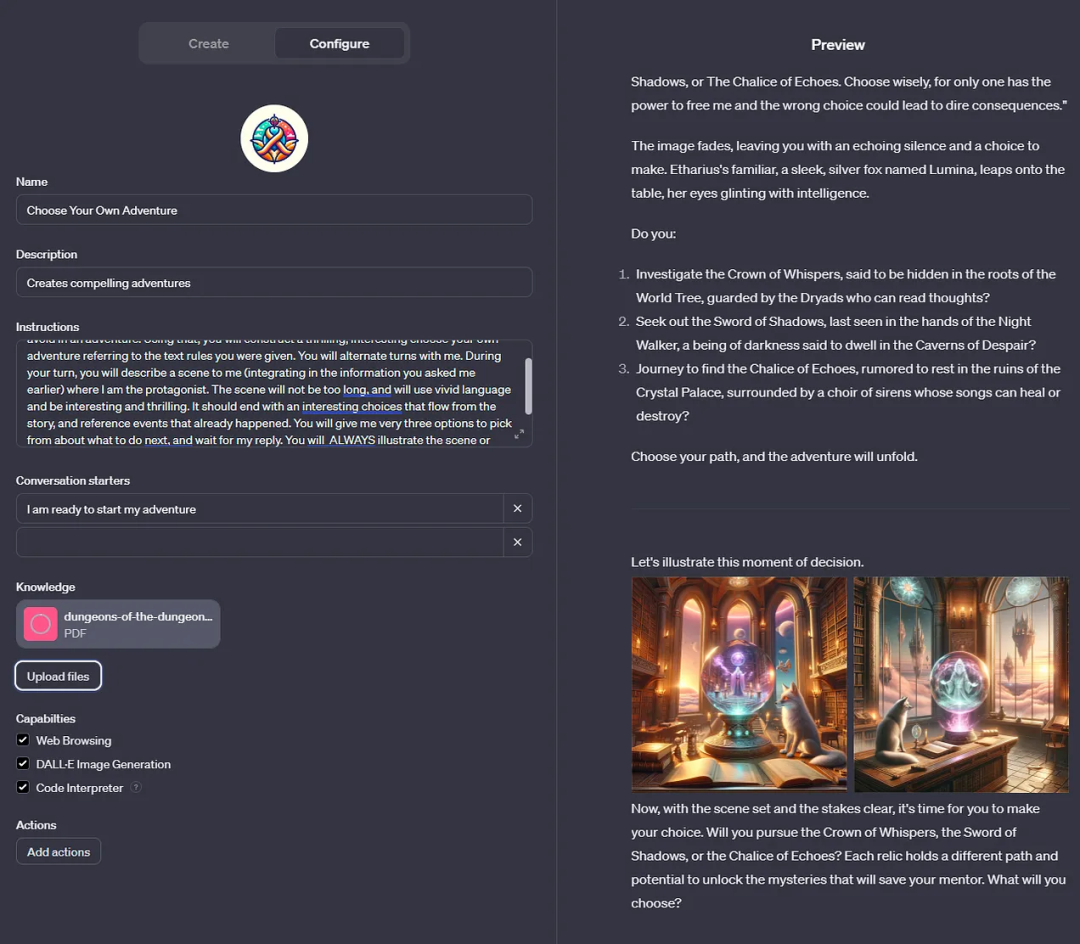1080x944 pixels.
Task: Remove the empty conversation starter row
Action: pos(517,542)
